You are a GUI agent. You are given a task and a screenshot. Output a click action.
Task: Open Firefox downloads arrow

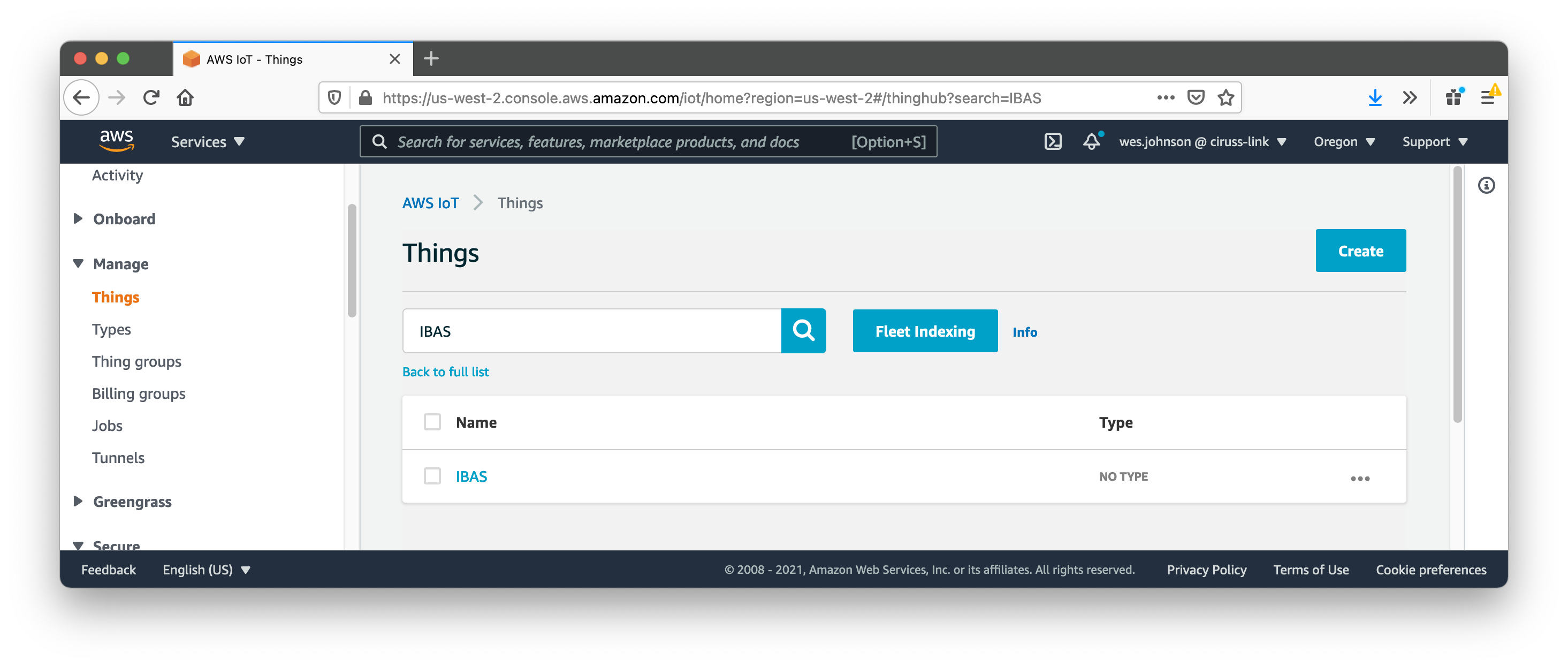click(1374, 97)
